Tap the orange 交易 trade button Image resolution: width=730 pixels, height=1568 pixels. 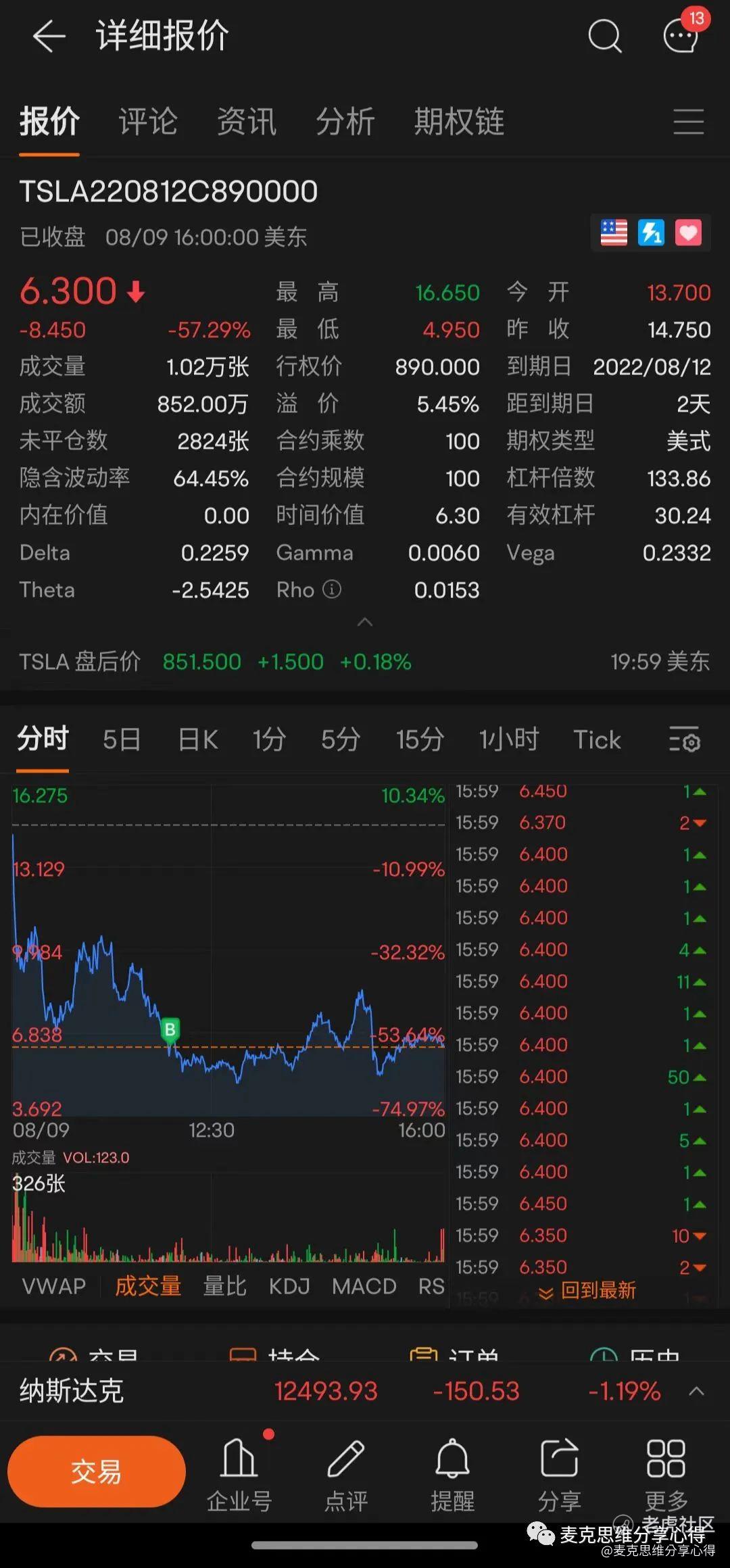(96, 1471)
